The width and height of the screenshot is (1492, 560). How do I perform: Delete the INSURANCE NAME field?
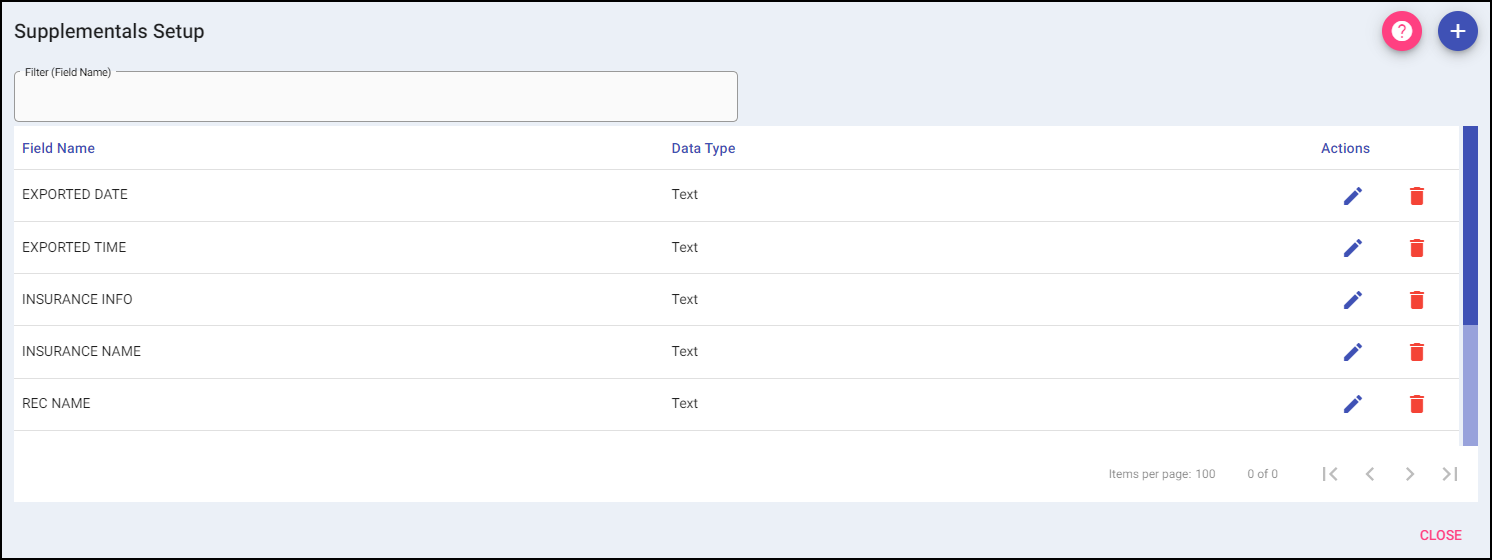coord(1416,352)
